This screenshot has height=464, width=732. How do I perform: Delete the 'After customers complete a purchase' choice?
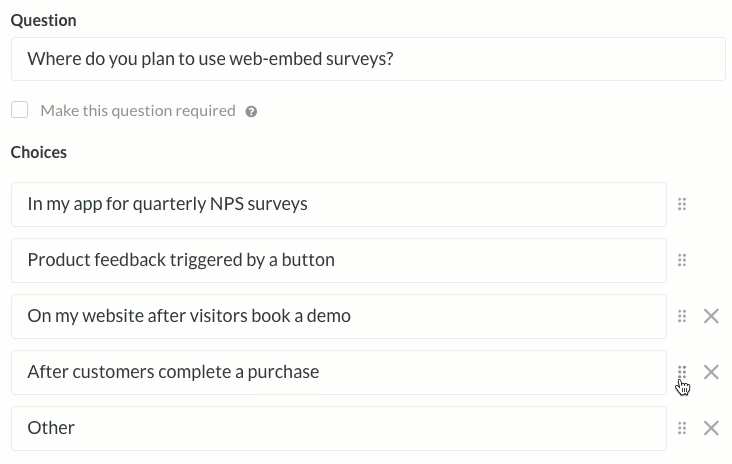(711, 372)
